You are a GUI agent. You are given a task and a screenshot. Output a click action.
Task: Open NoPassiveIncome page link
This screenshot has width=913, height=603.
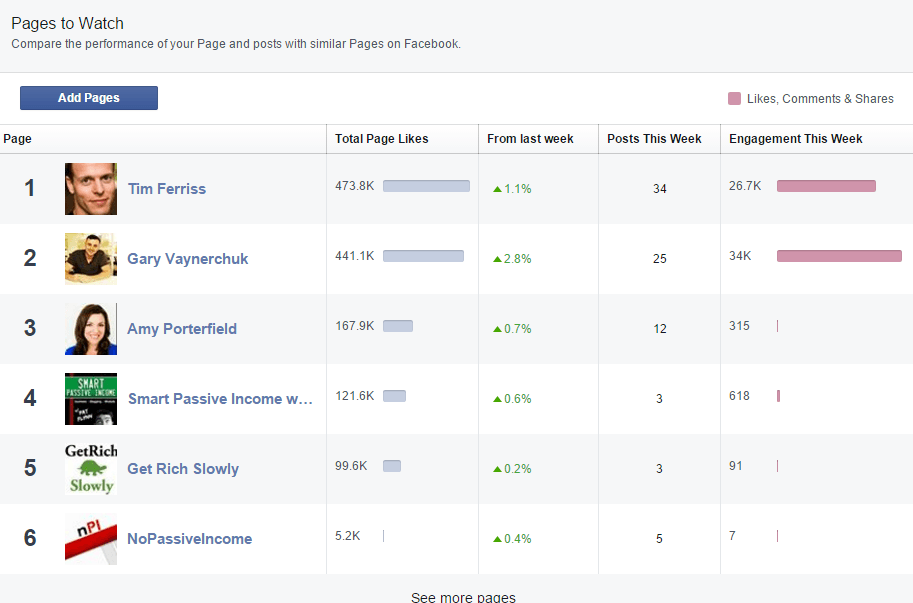click(x=189, y=538)
